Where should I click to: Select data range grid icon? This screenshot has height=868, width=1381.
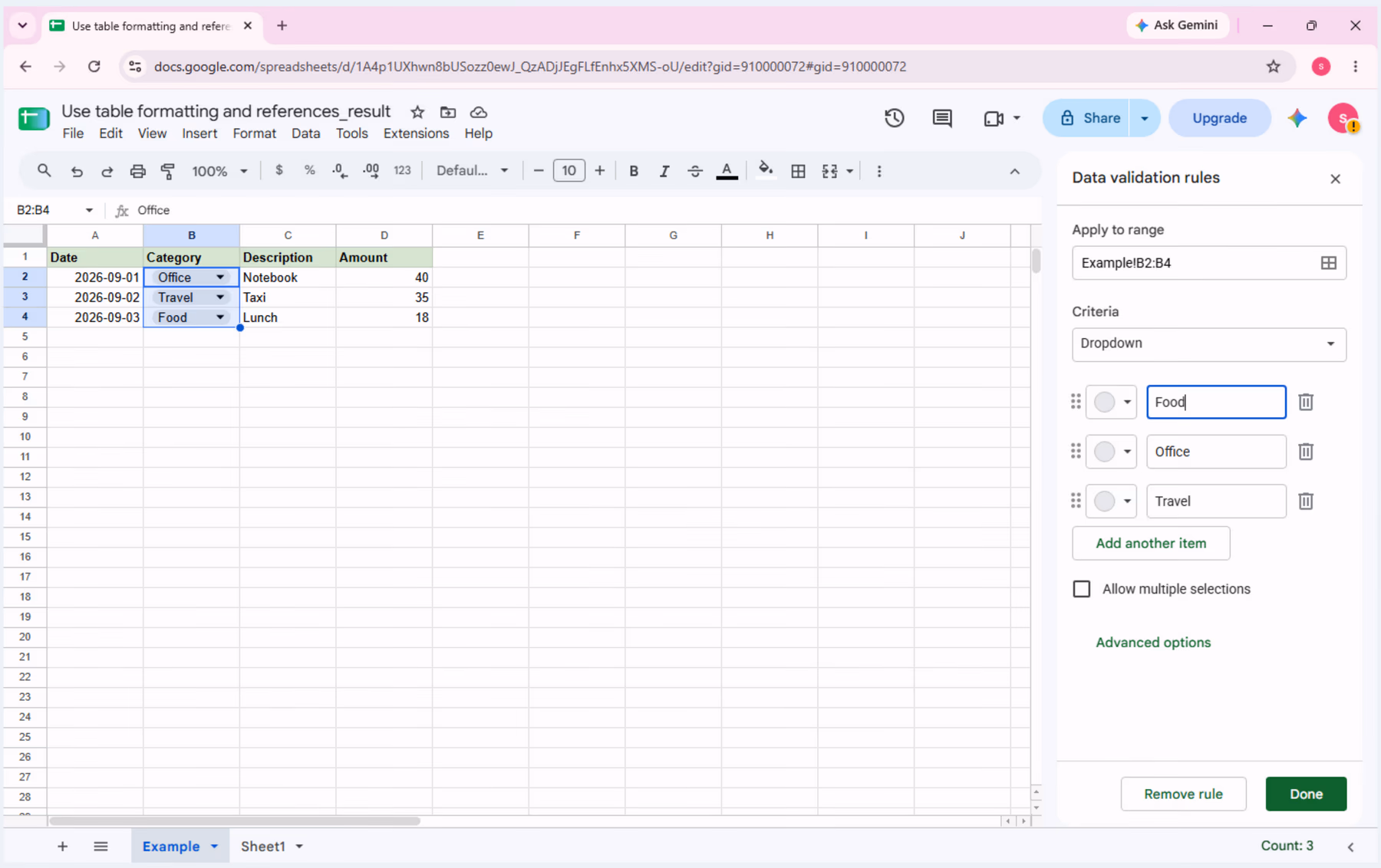pos(1329,263)
